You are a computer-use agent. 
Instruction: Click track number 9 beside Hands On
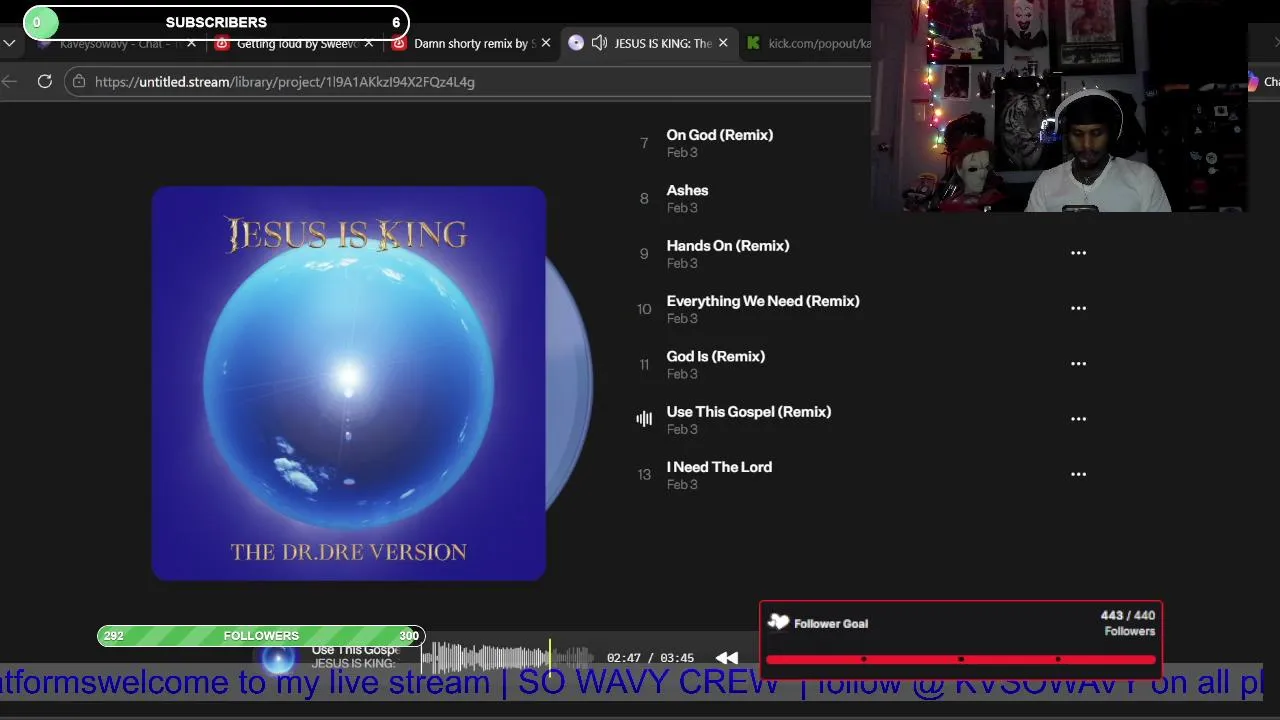[x=644, y=254]
